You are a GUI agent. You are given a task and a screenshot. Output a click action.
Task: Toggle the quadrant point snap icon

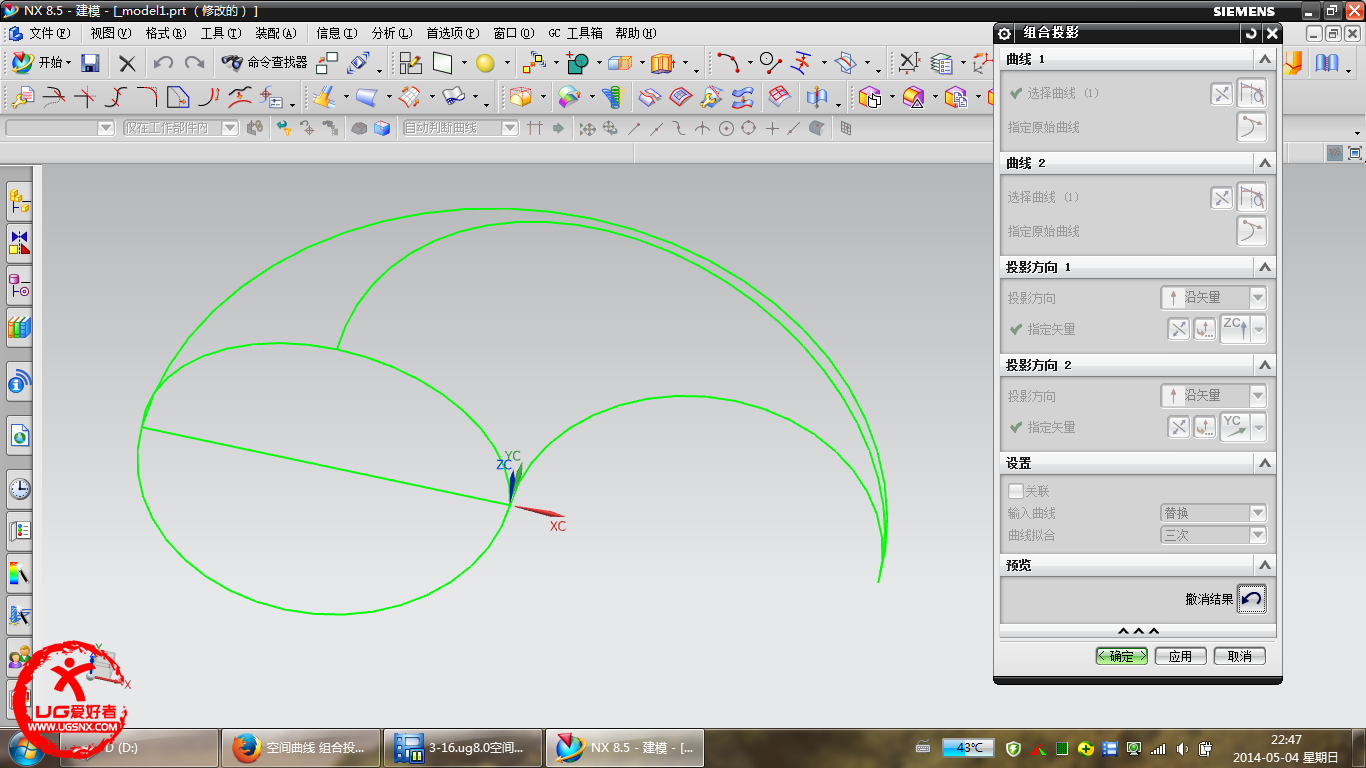(x=748, y=128)
